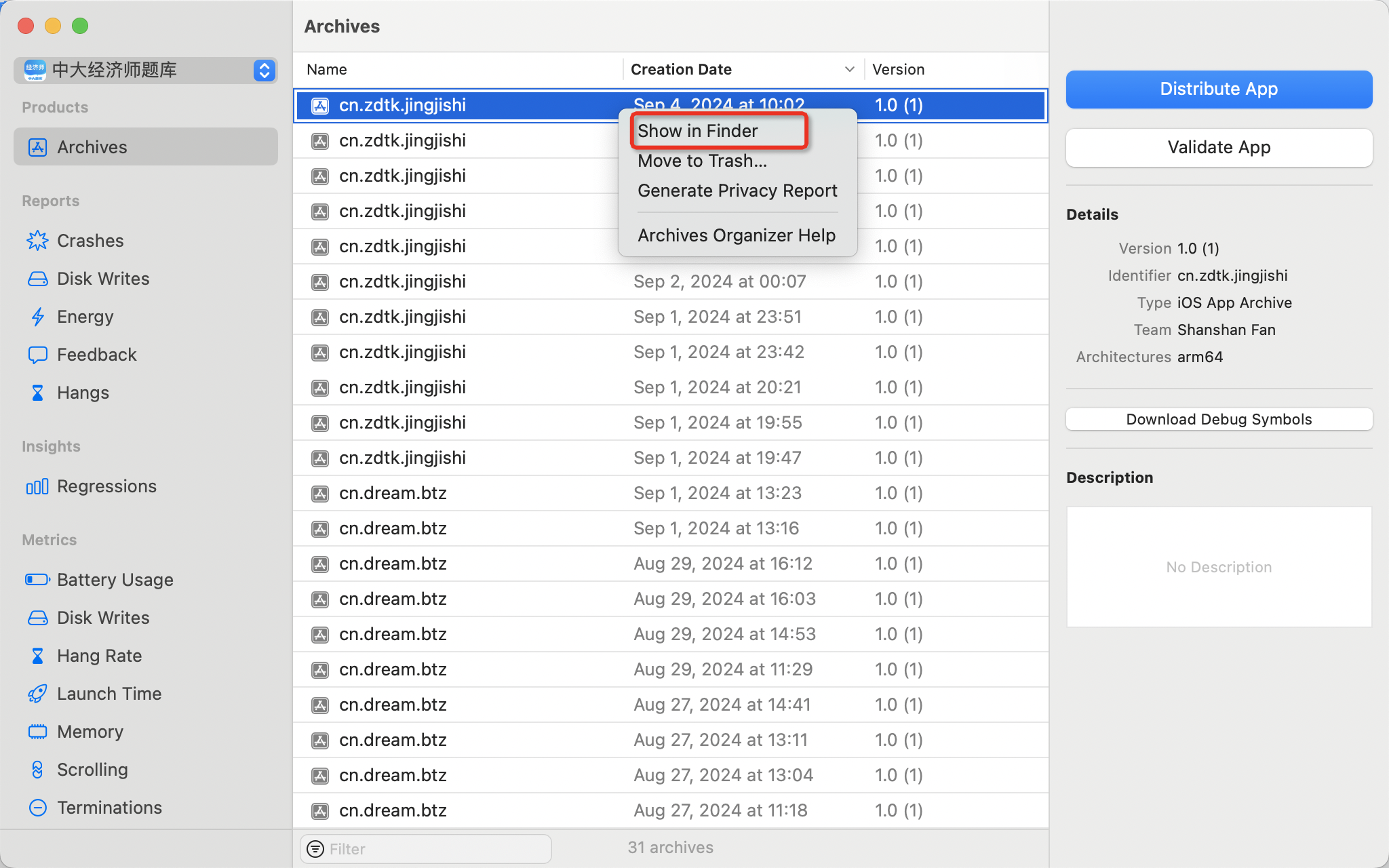Click Download Debug Symbols button
The height and width of the screenshot is (868, 1389).
click(x=1219, y=419)
